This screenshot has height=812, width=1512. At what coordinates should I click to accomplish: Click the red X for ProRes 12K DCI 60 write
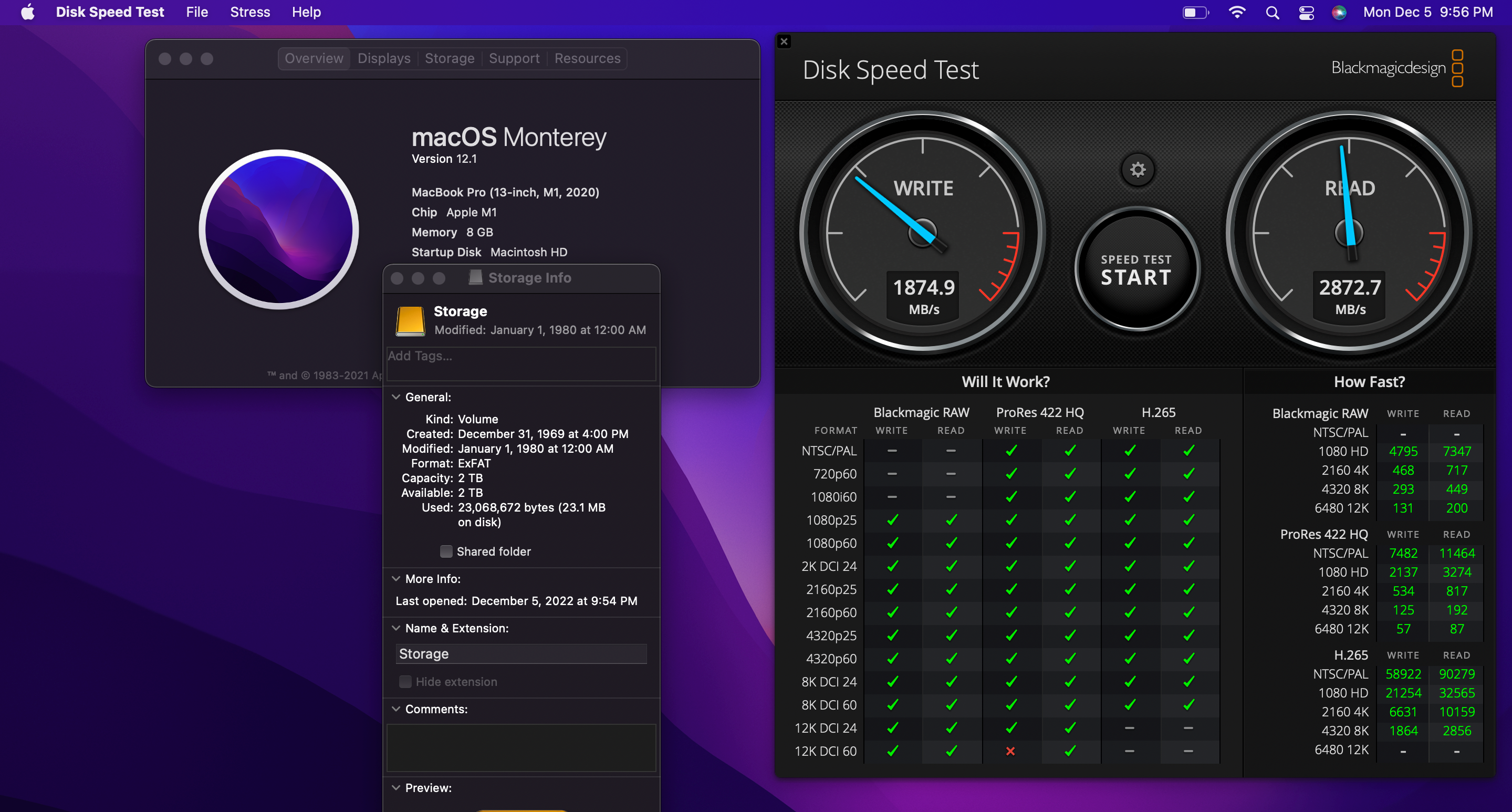pos(1010,752)
